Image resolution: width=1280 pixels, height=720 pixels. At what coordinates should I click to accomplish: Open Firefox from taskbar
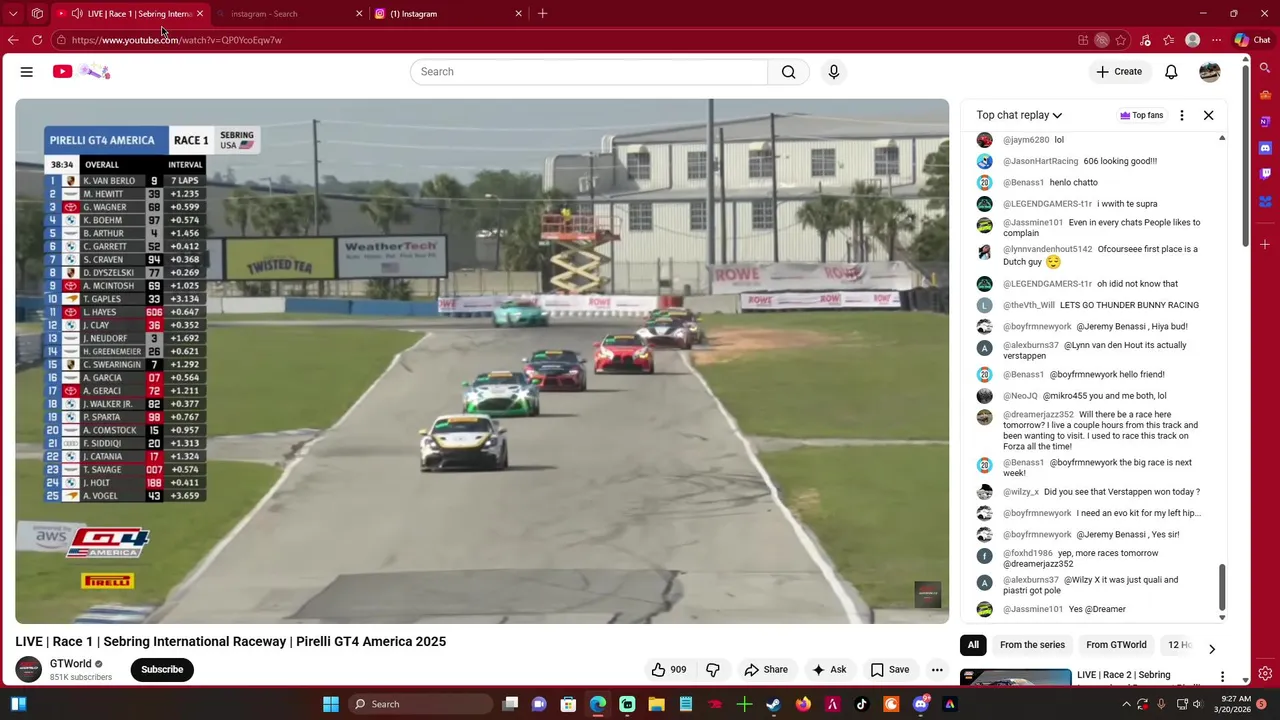point(803,704)
